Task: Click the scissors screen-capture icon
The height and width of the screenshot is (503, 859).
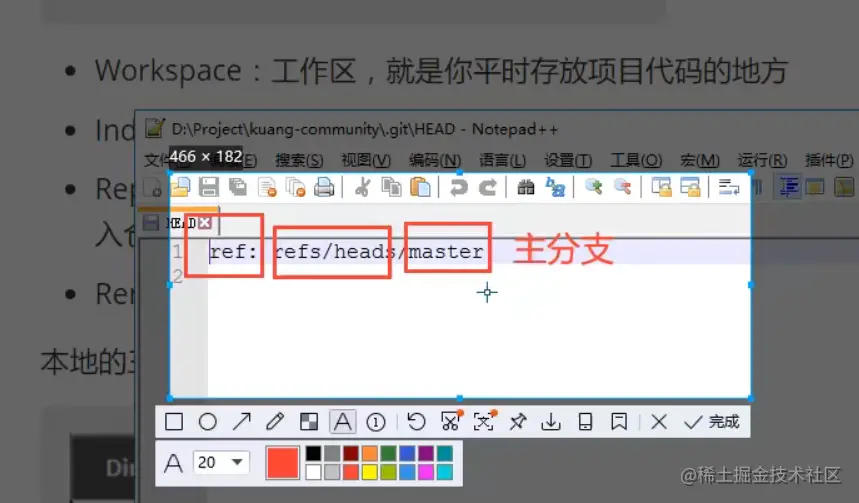Action: click(x=450, y=421)
